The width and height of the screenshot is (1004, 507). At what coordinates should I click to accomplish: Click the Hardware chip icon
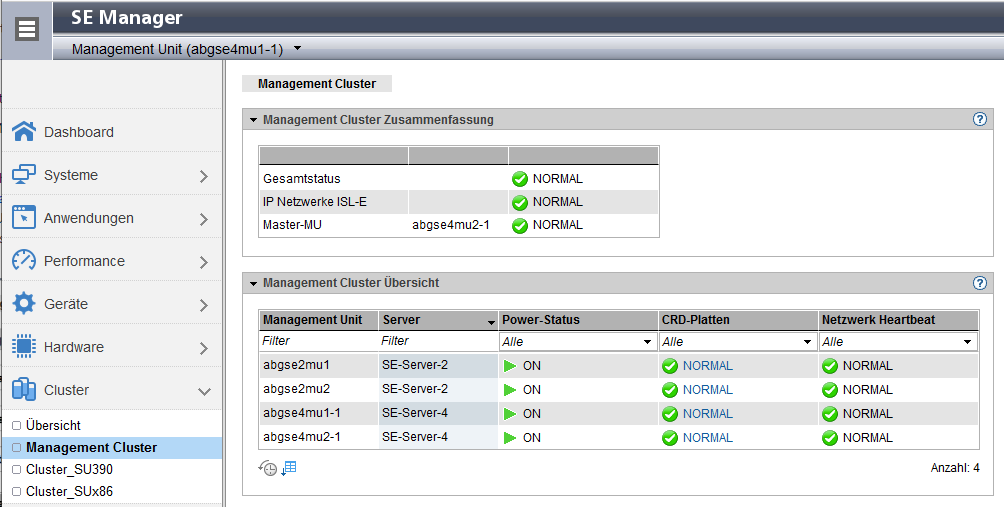tap(24, 347)
